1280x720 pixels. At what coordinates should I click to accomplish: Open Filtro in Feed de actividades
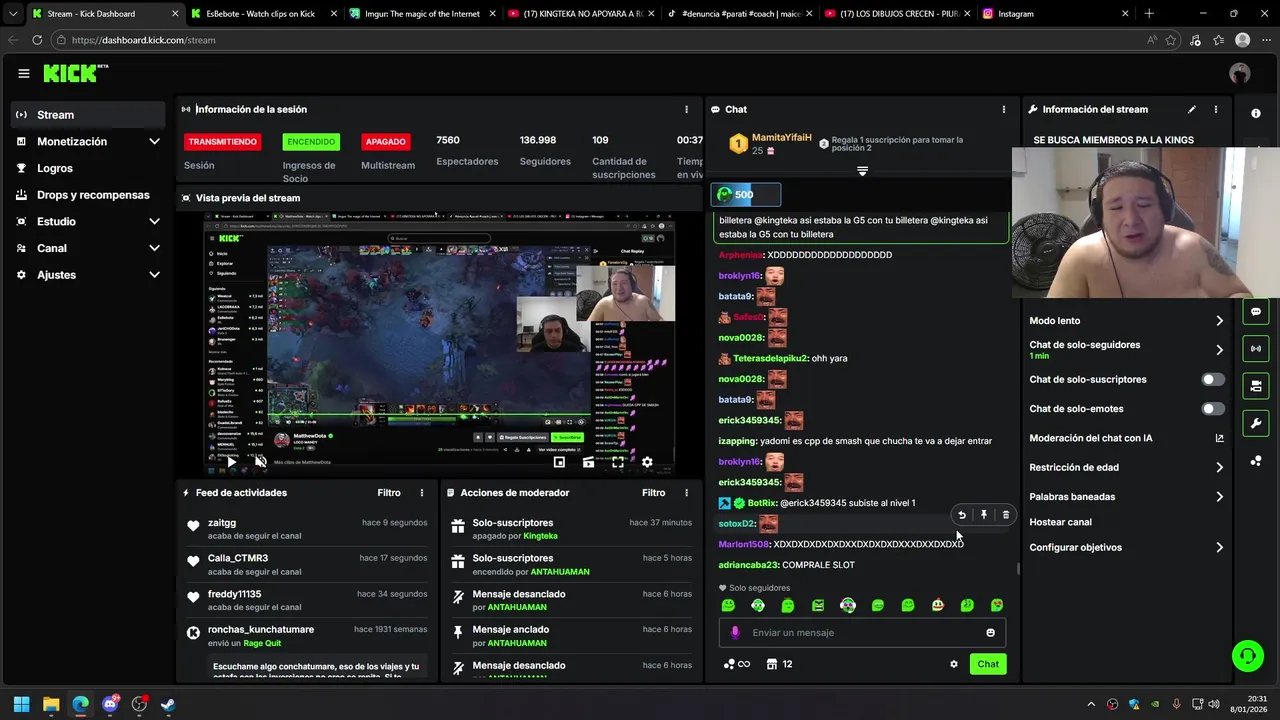[389, 493]
